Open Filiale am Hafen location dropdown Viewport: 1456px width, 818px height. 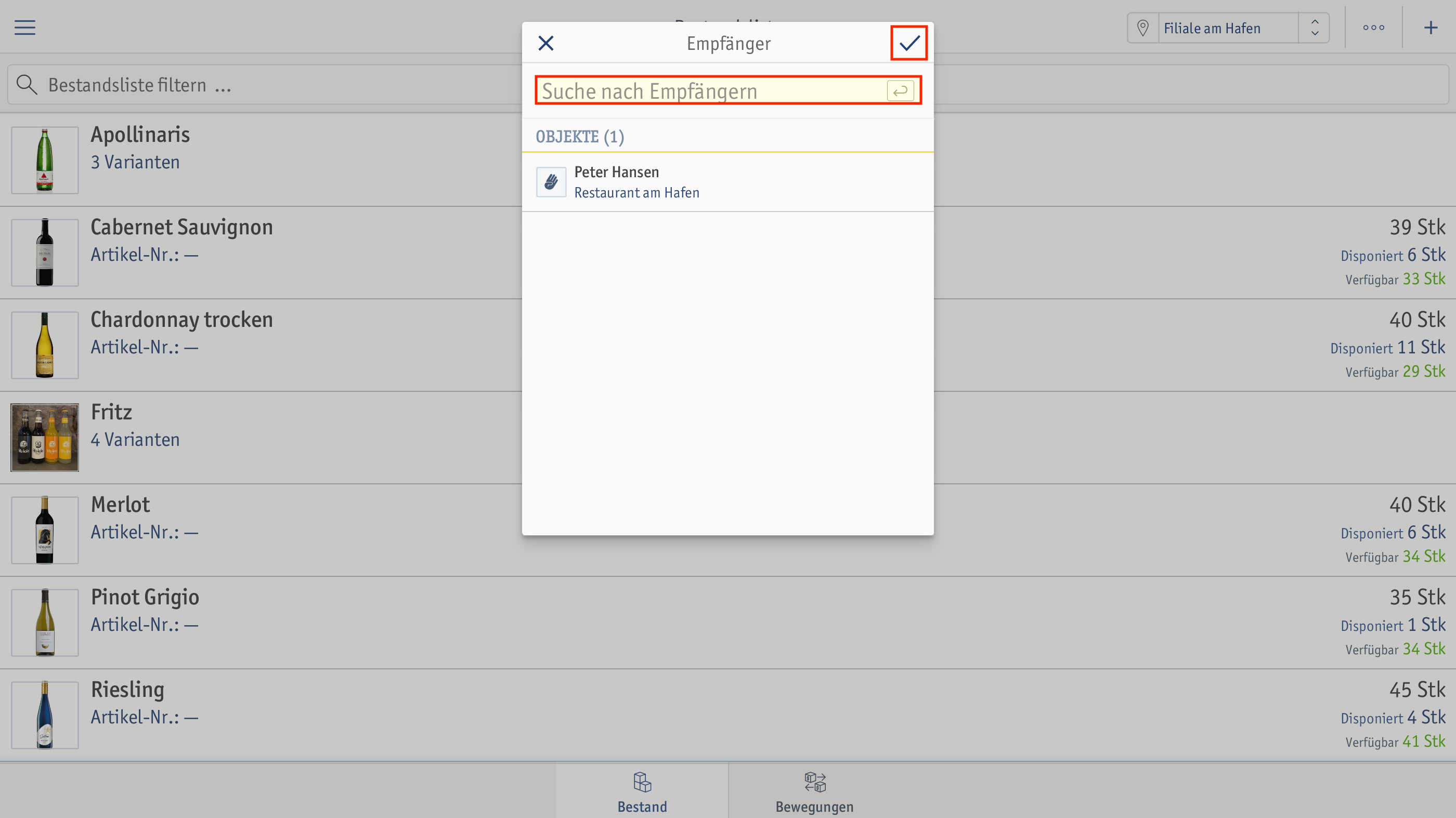(x=1228, y=28)
